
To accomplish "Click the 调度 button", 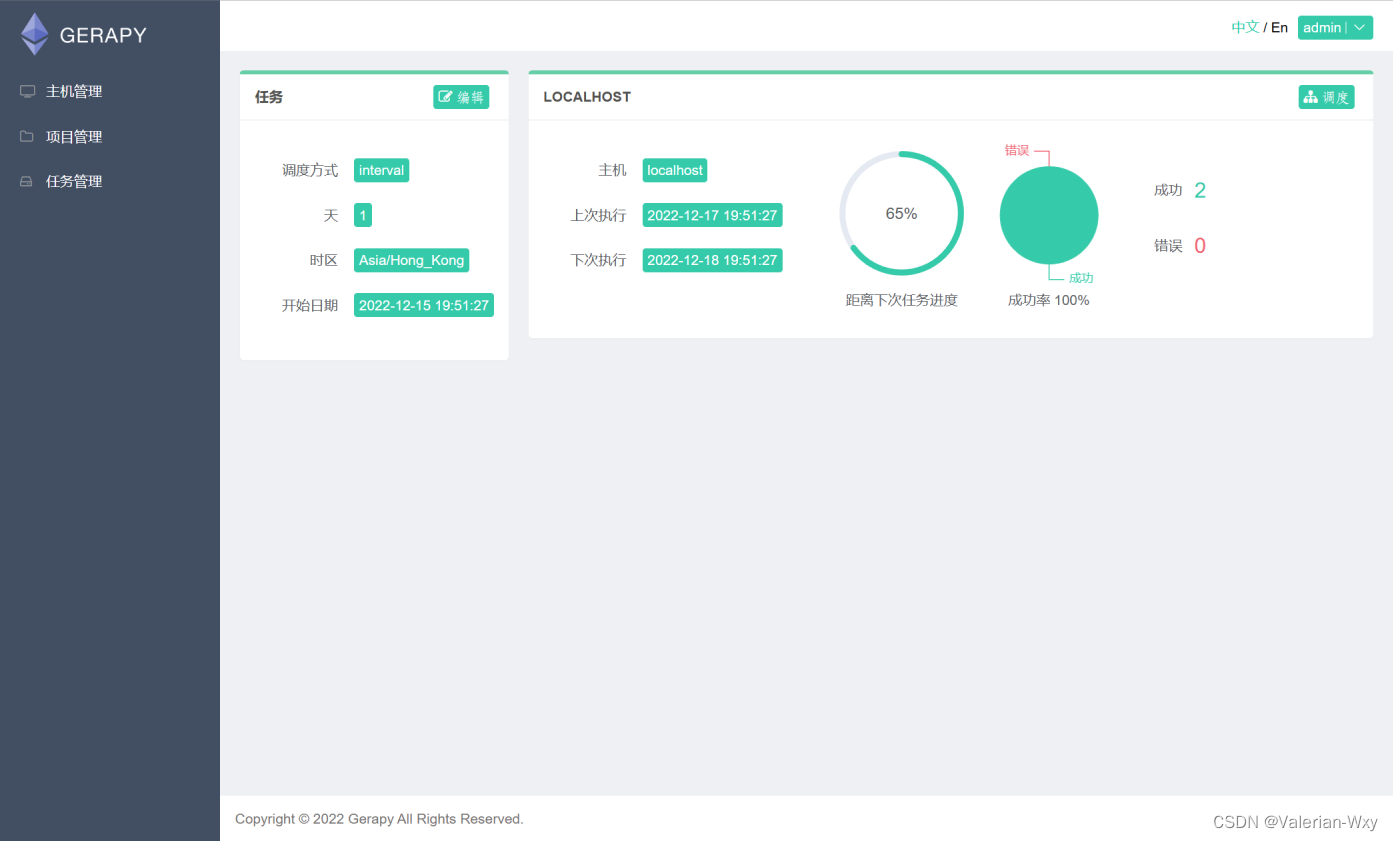I will (1326, 97).
